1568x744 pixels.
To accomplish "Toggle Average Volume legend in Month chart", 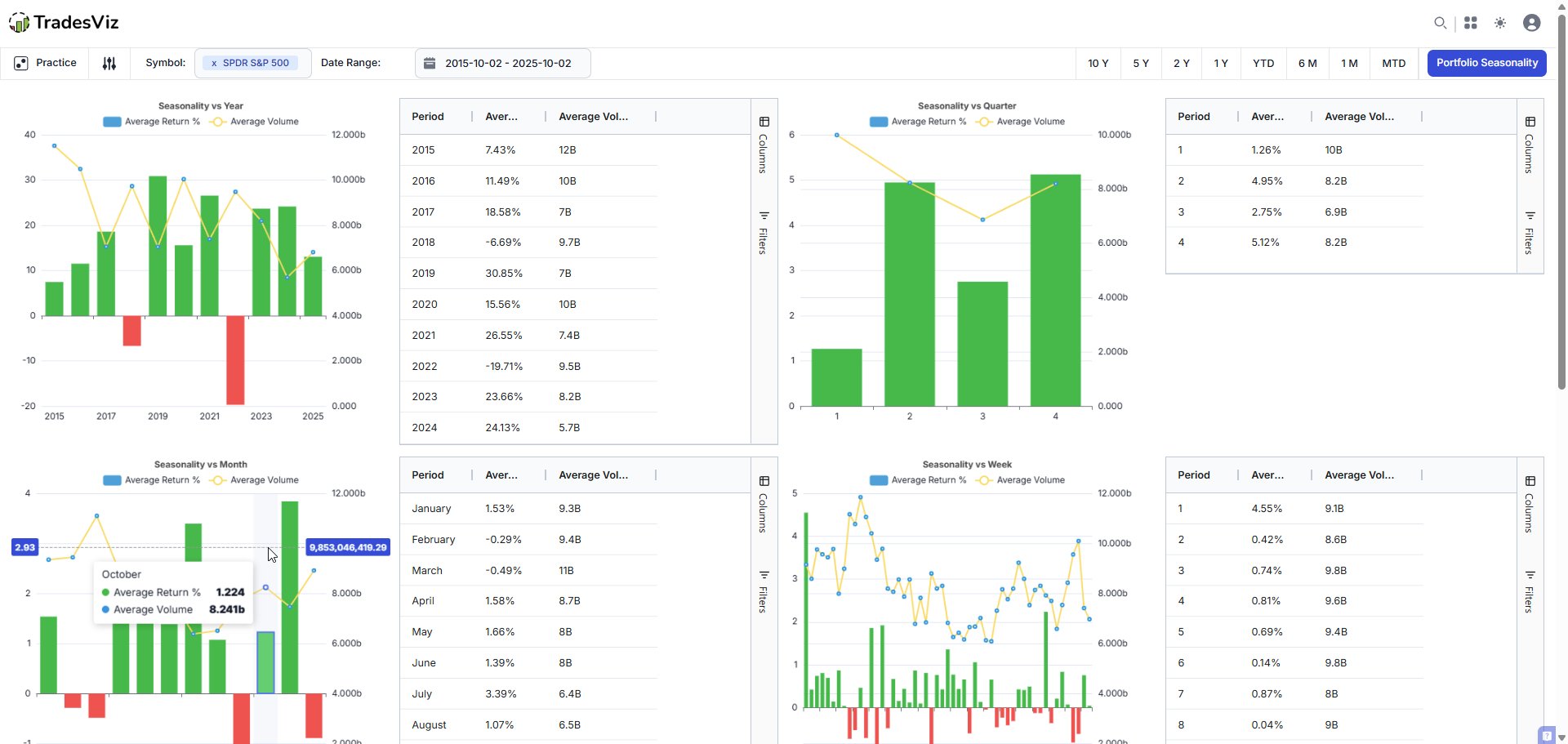I will pyautogui.click(x=254, y=480).
